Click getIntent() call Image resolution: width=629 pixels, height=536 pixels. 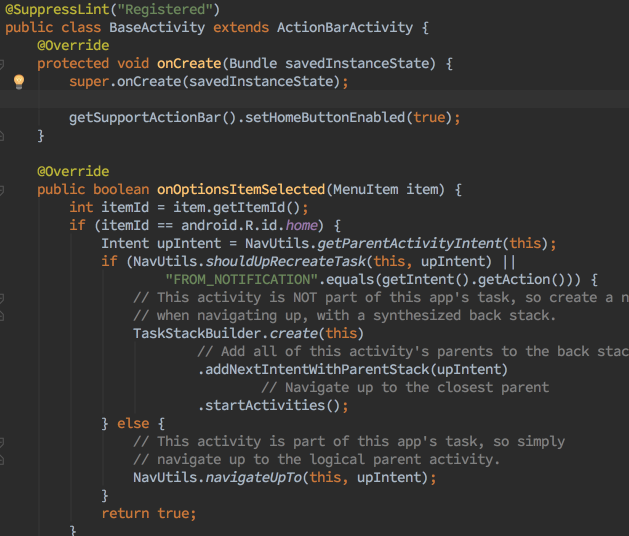(x=425, y=280)
